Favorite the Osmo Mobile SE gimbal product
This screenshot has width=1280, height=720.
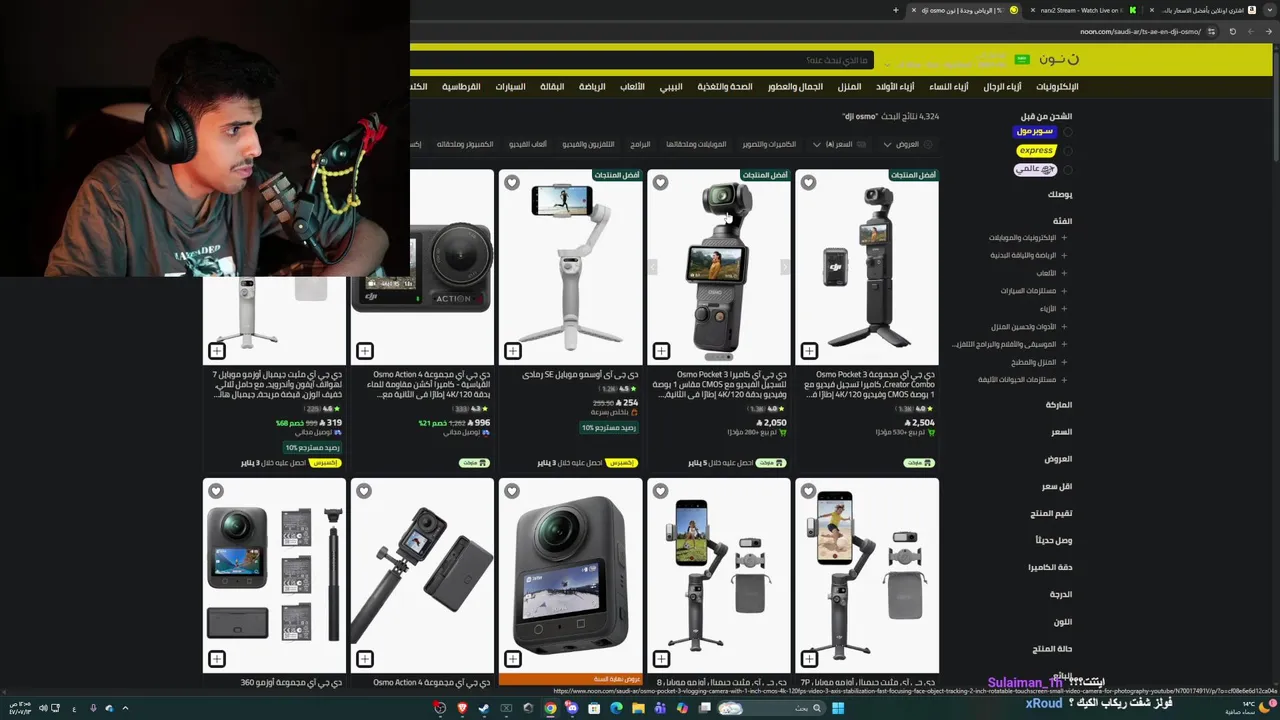tap(512, 183)
